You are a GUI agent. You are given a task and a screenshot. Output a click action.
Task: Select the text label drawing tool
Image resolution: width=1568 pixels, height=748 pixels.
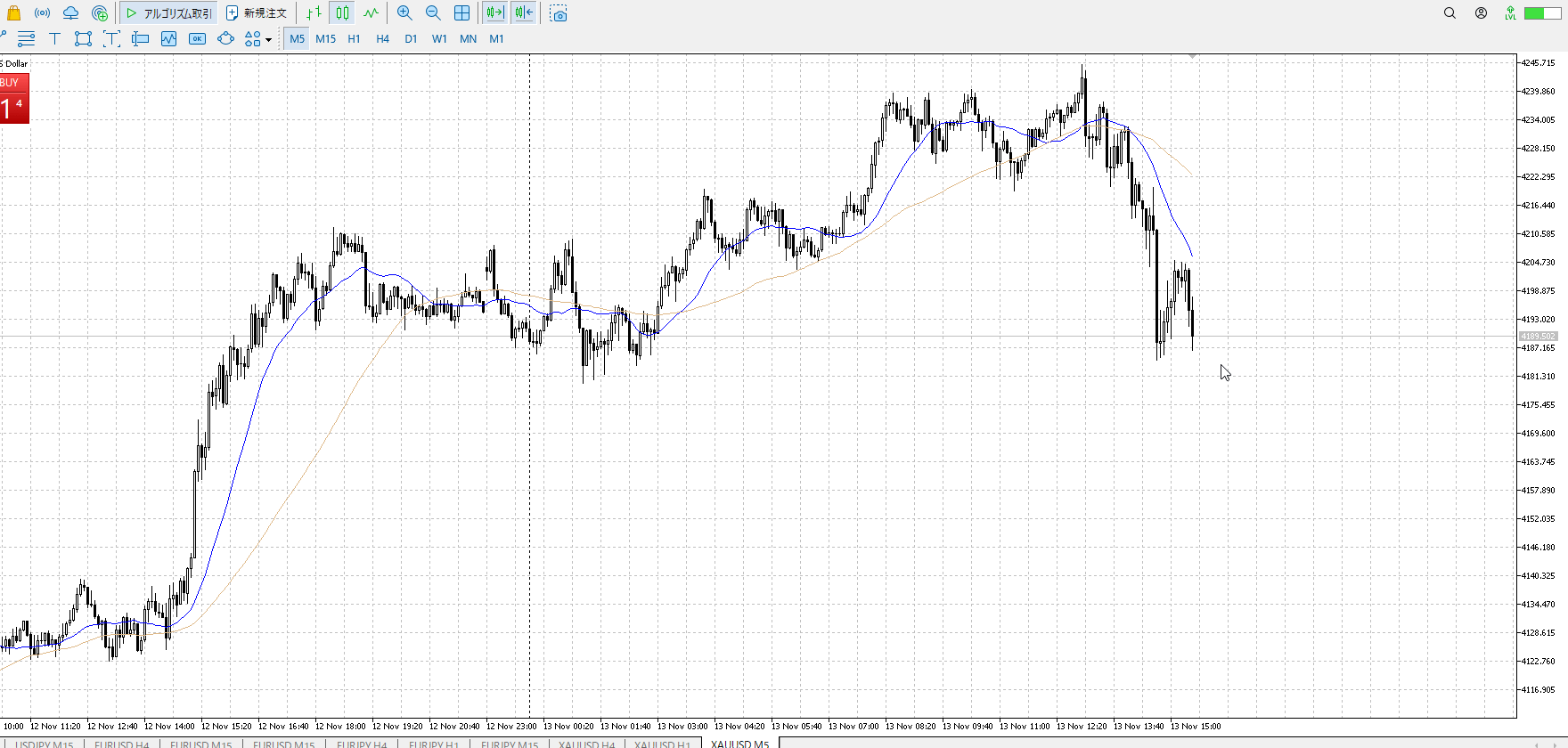tap(54, 38)
